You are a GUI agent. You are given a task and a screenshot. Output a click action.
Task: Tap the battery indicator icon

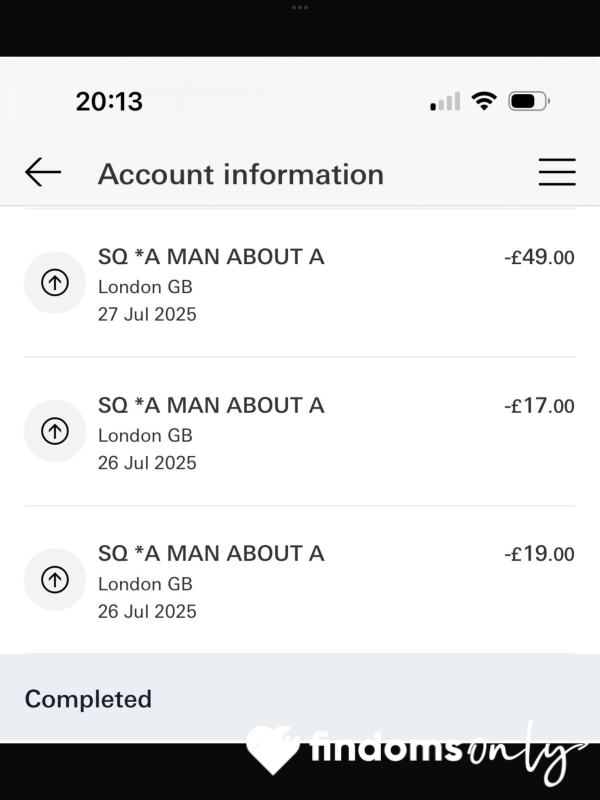[x=529, y=101]
